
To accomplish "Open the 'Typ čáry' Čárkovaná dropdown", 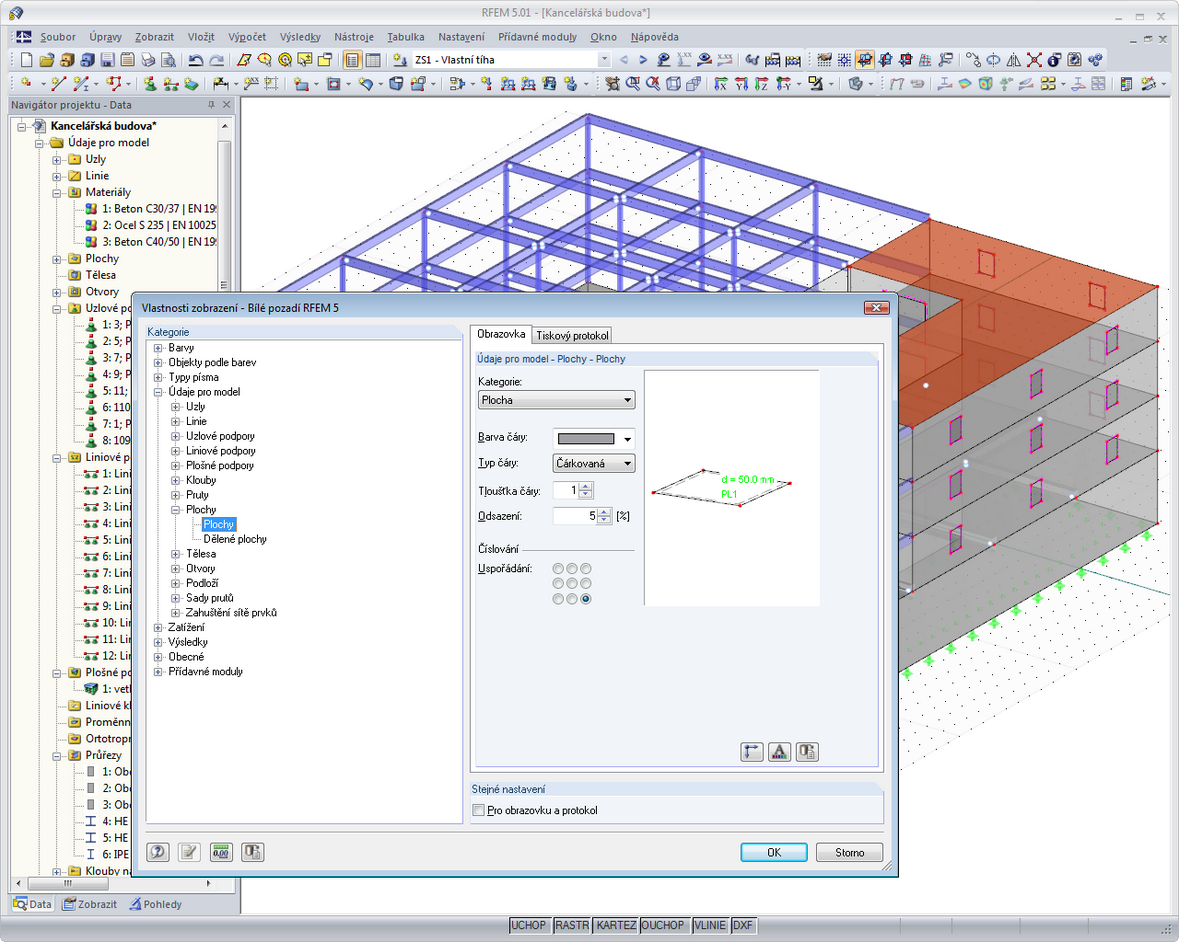I will 594,464.
